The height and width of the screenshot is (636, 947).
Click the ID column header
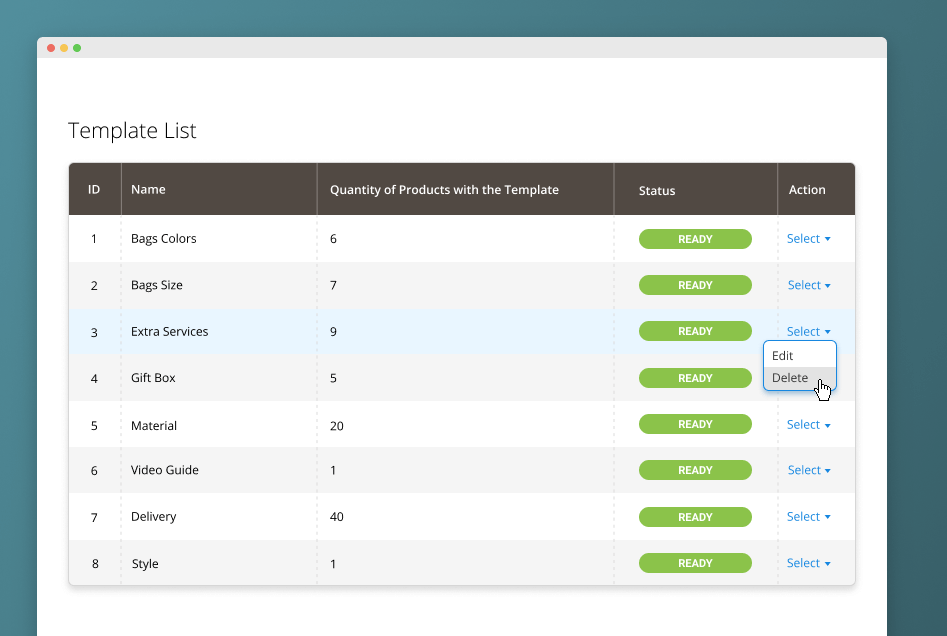click(x=94, y=189)
